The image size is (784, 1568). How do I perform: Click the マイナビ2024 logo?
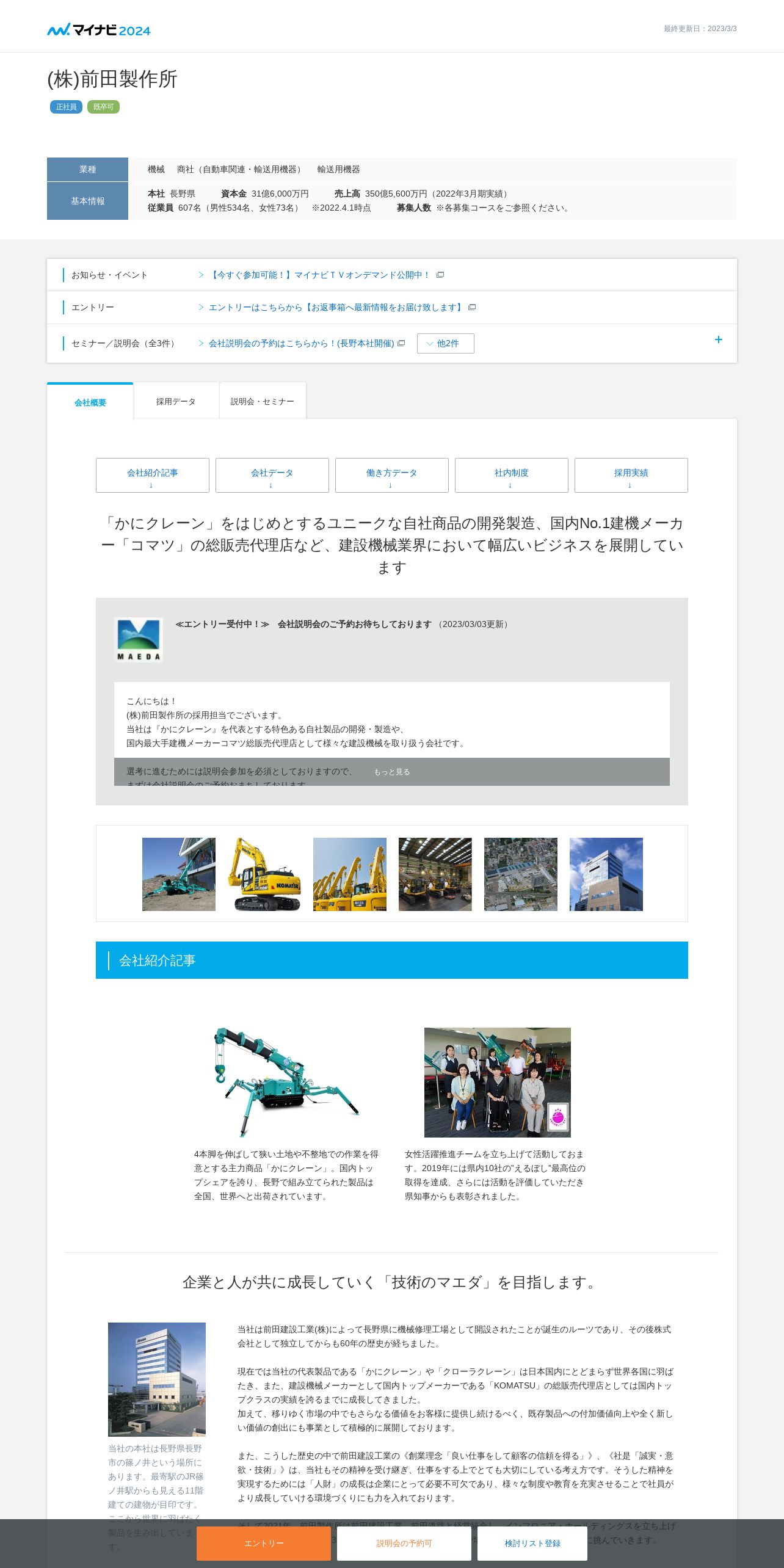99,29
